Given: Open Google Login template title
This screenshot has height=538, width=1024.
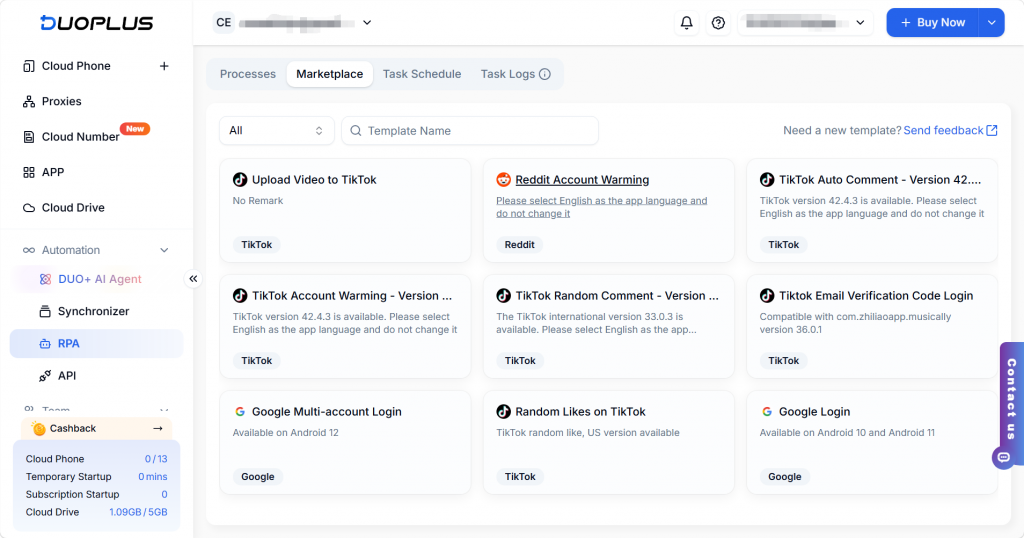Looking at the screenshot, I should 814,411.
